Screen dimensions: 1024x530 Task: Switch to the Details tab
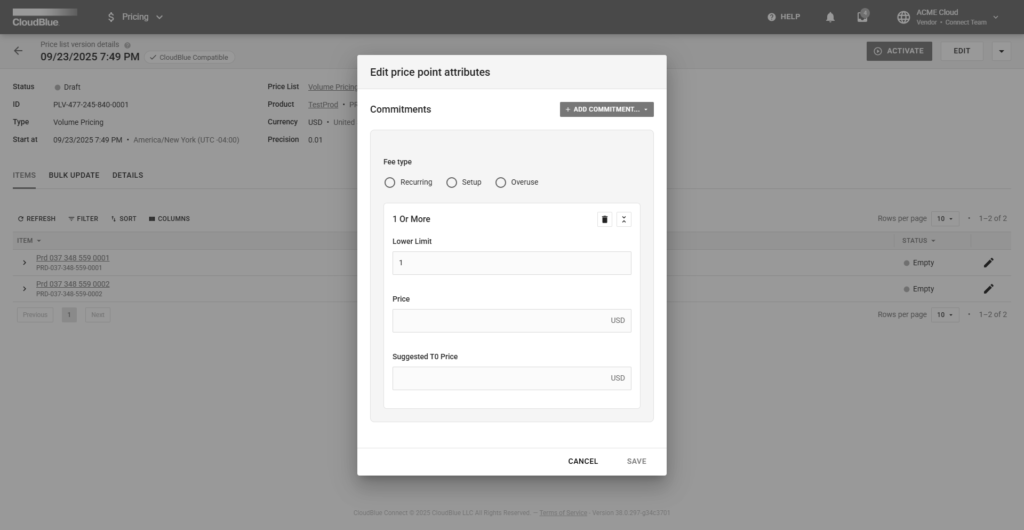[x=127, y=175]
